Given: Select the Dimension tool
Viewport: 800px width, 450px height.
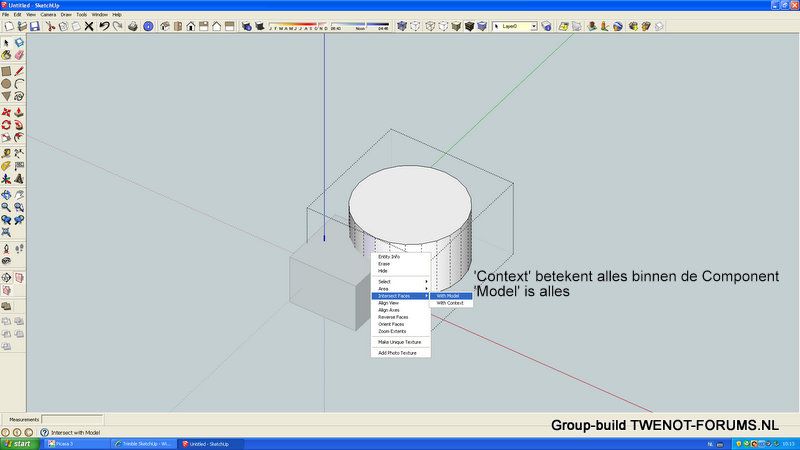Looking at the screenshot, I should click(19, 154).
